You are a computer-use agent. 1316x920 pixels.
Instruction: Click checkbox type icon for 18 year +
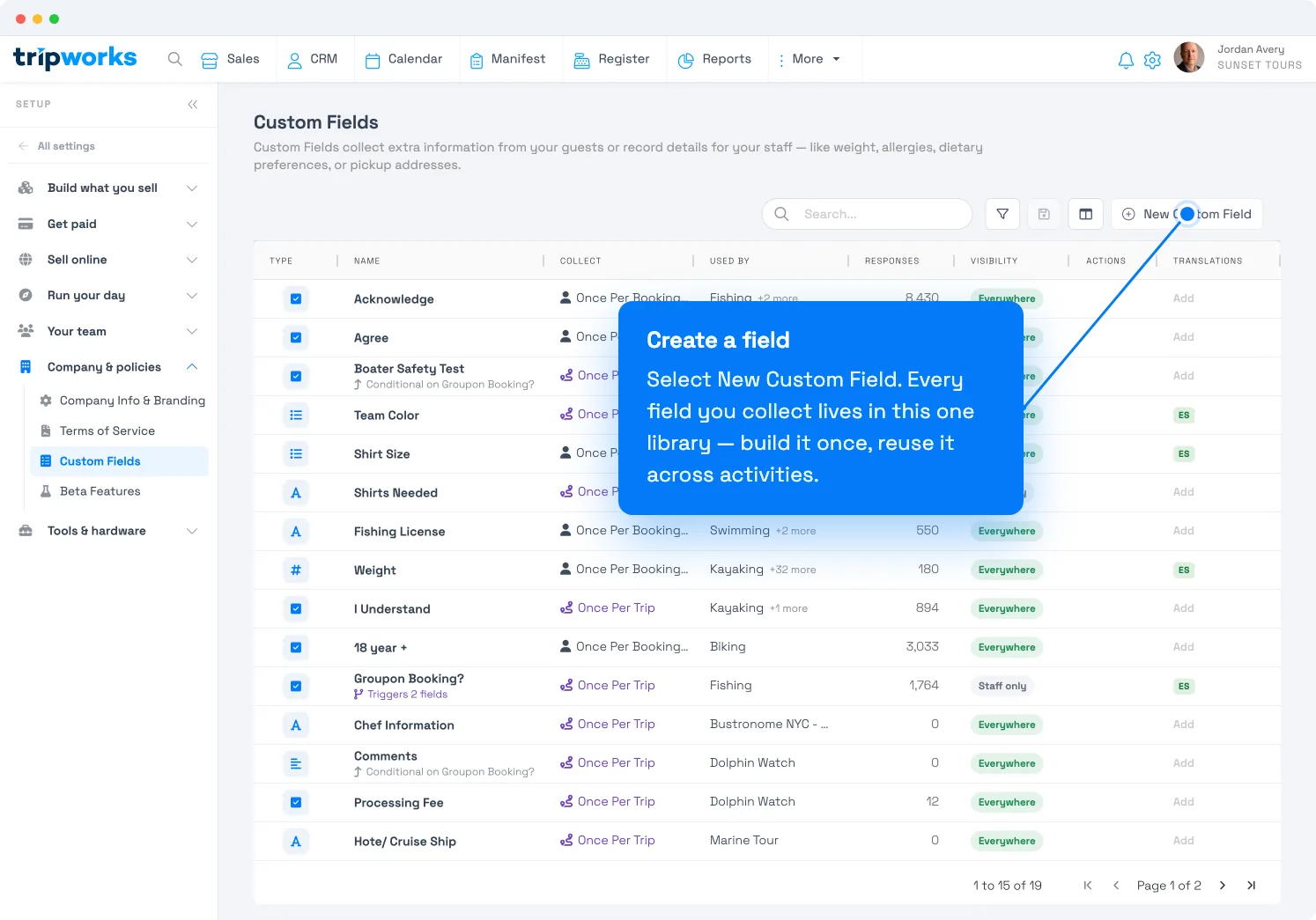(x=296, y=647)
